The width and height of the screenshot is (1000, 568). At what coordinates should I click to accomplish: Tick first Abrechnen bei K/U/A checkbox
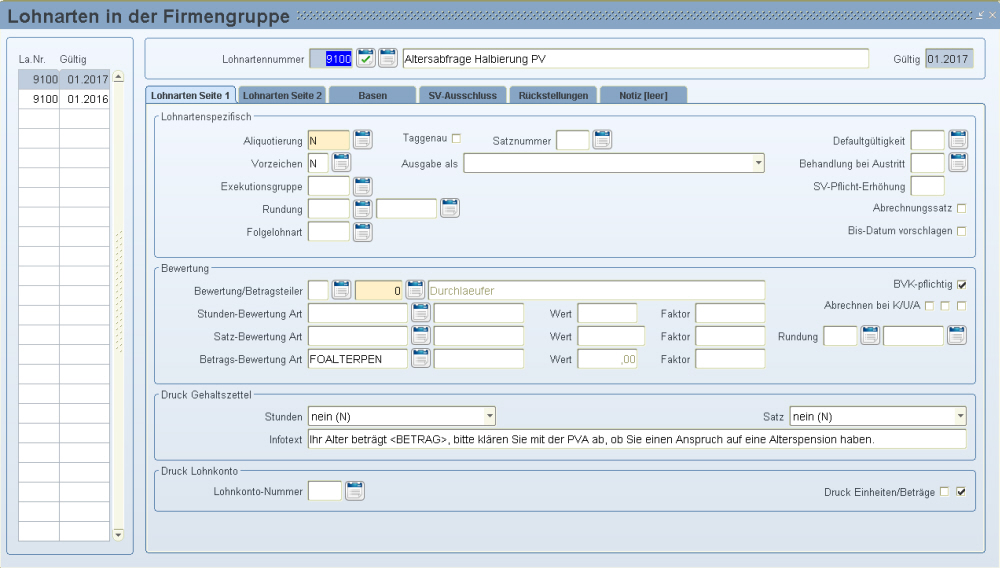929,306
